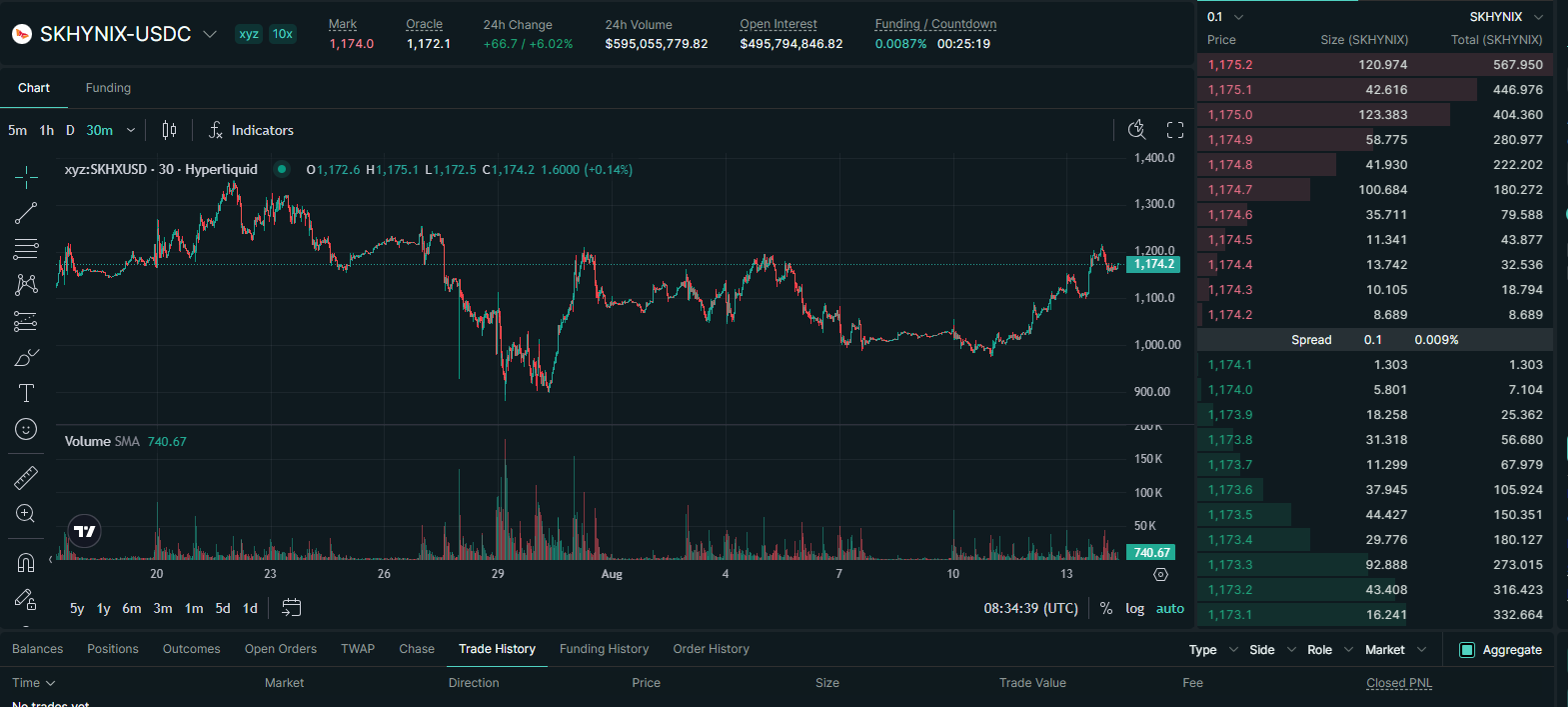This screenshot has width=1568, height=707.
Task: Click the 1,174.1 bid price row
Action: pos(1376,365)
